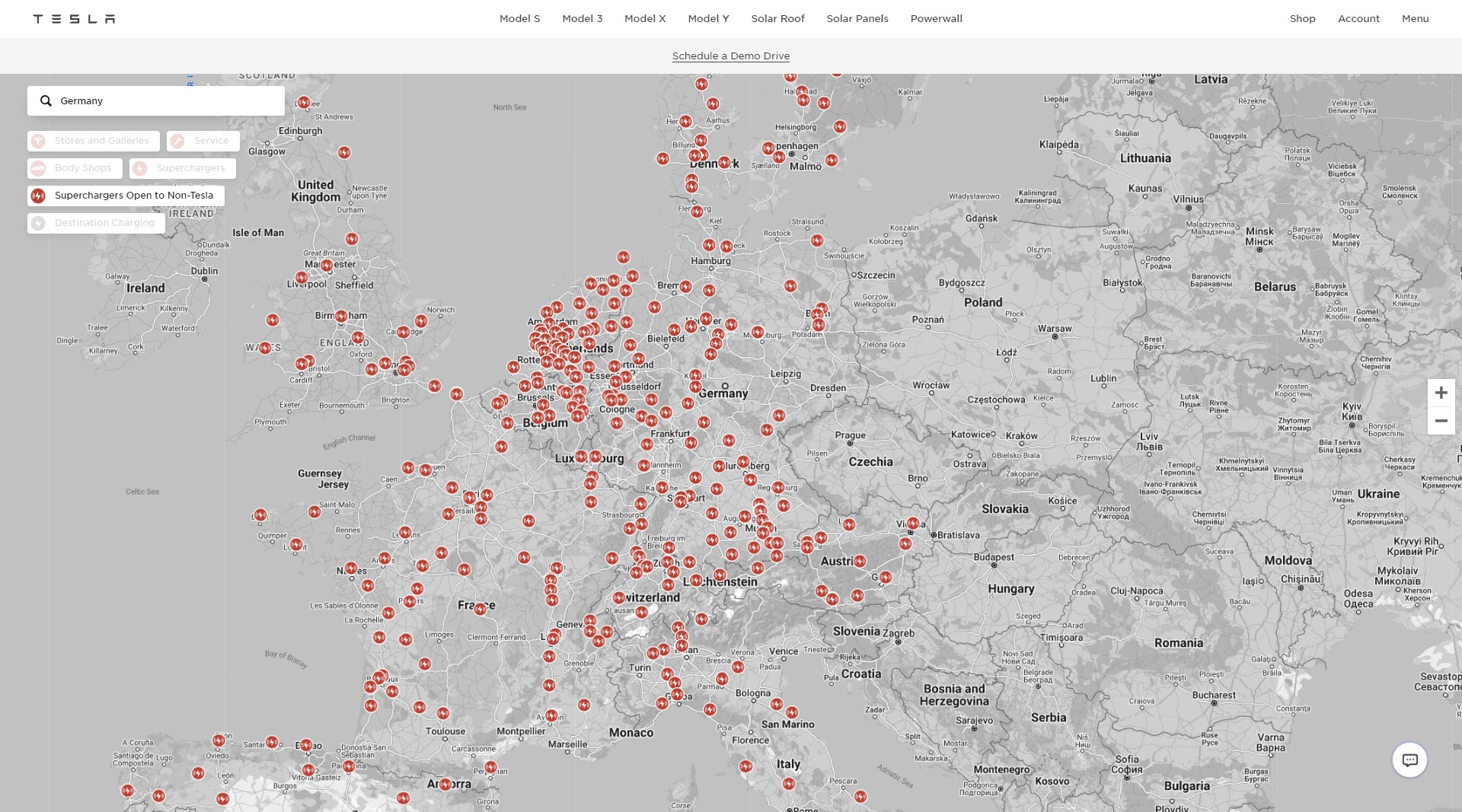Viewport: 1462px width, 812px height.
Task: Enable the Service locations filter
Action: coord(203,141)
